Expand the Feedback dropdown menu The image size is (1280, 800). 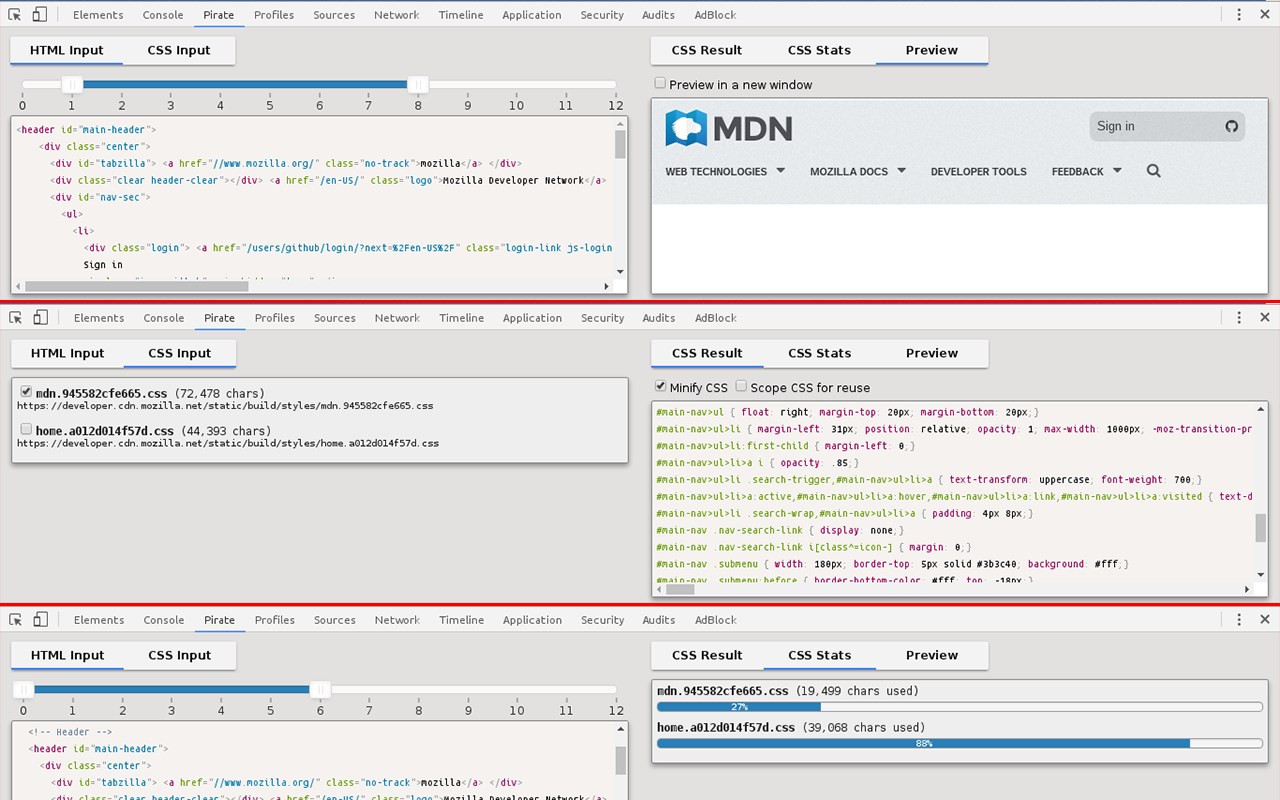click(1087, 171)
